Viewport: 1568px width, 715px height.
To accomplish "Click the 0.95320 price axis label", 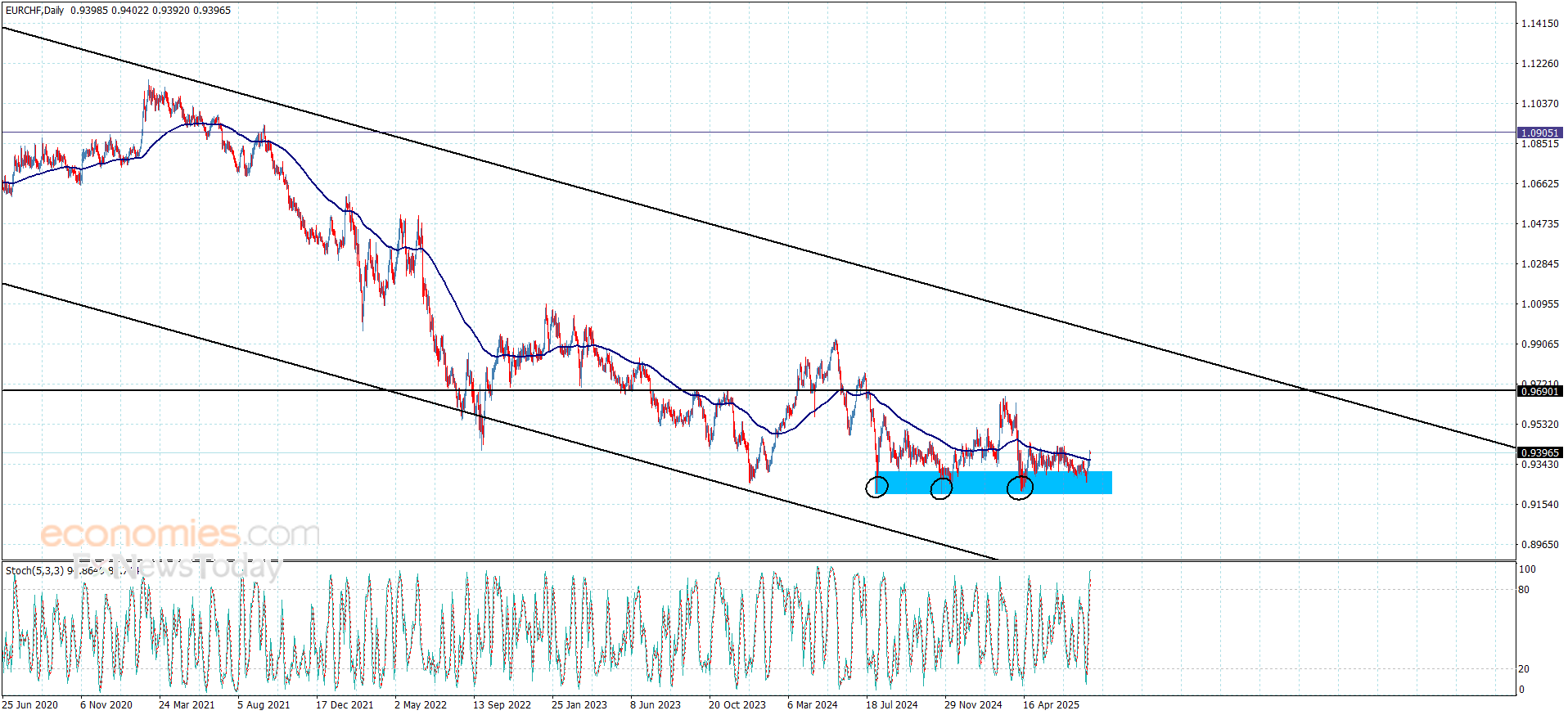I will click(1539, 425).
